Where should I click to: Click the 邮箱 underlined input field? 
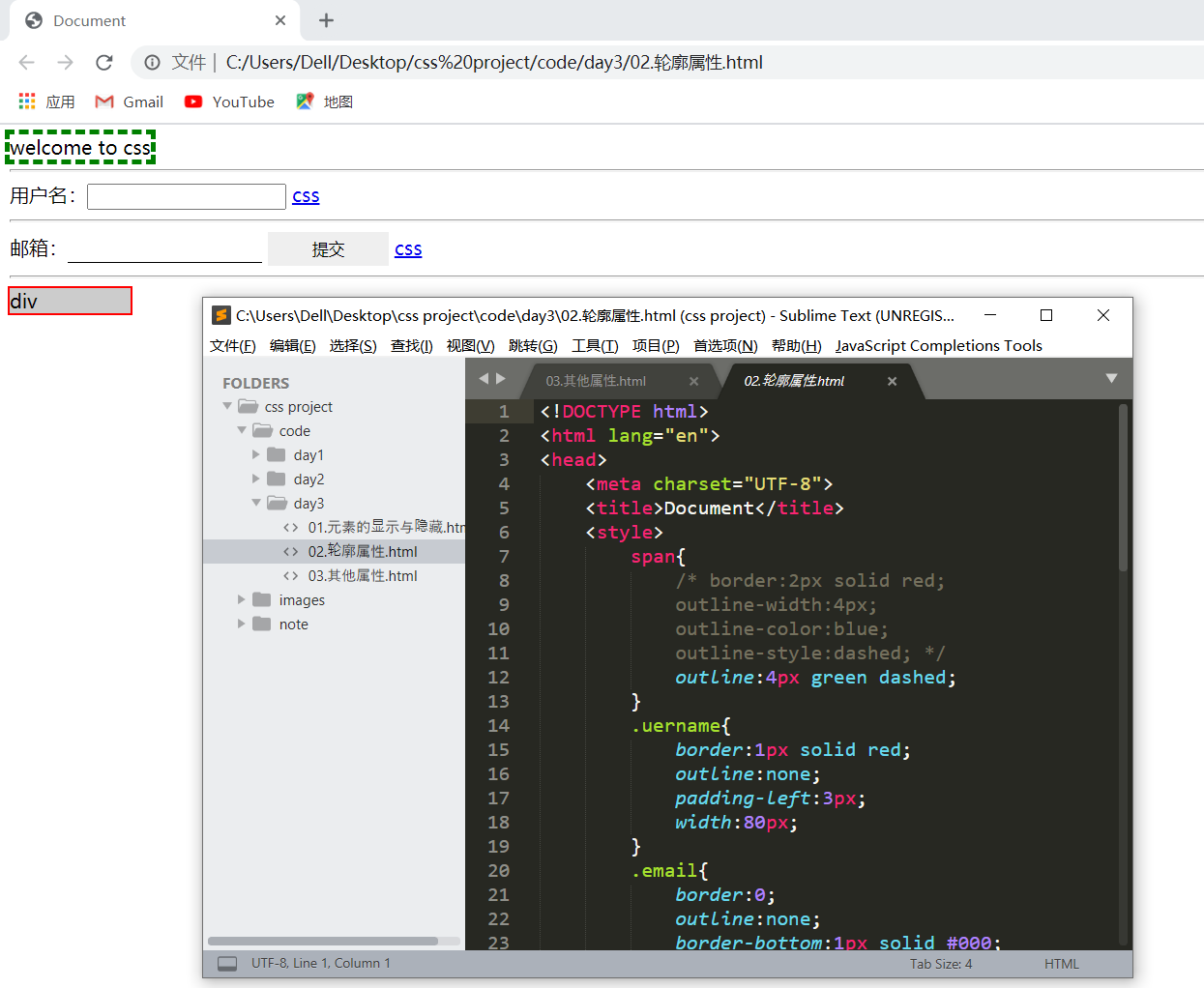164,248
